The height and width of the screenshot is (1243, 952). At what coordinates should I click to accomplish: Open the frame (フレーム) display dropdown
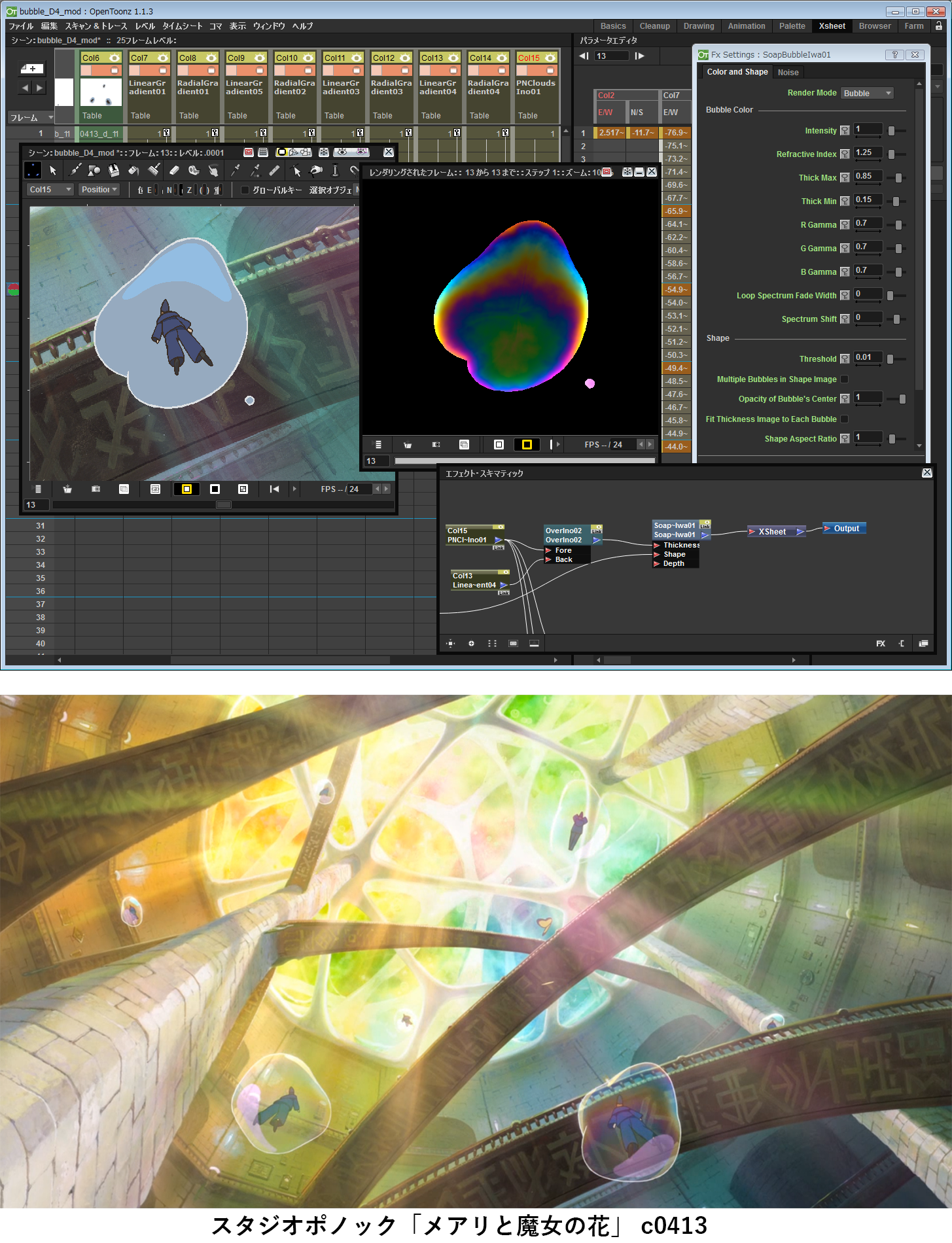[31, 118]
